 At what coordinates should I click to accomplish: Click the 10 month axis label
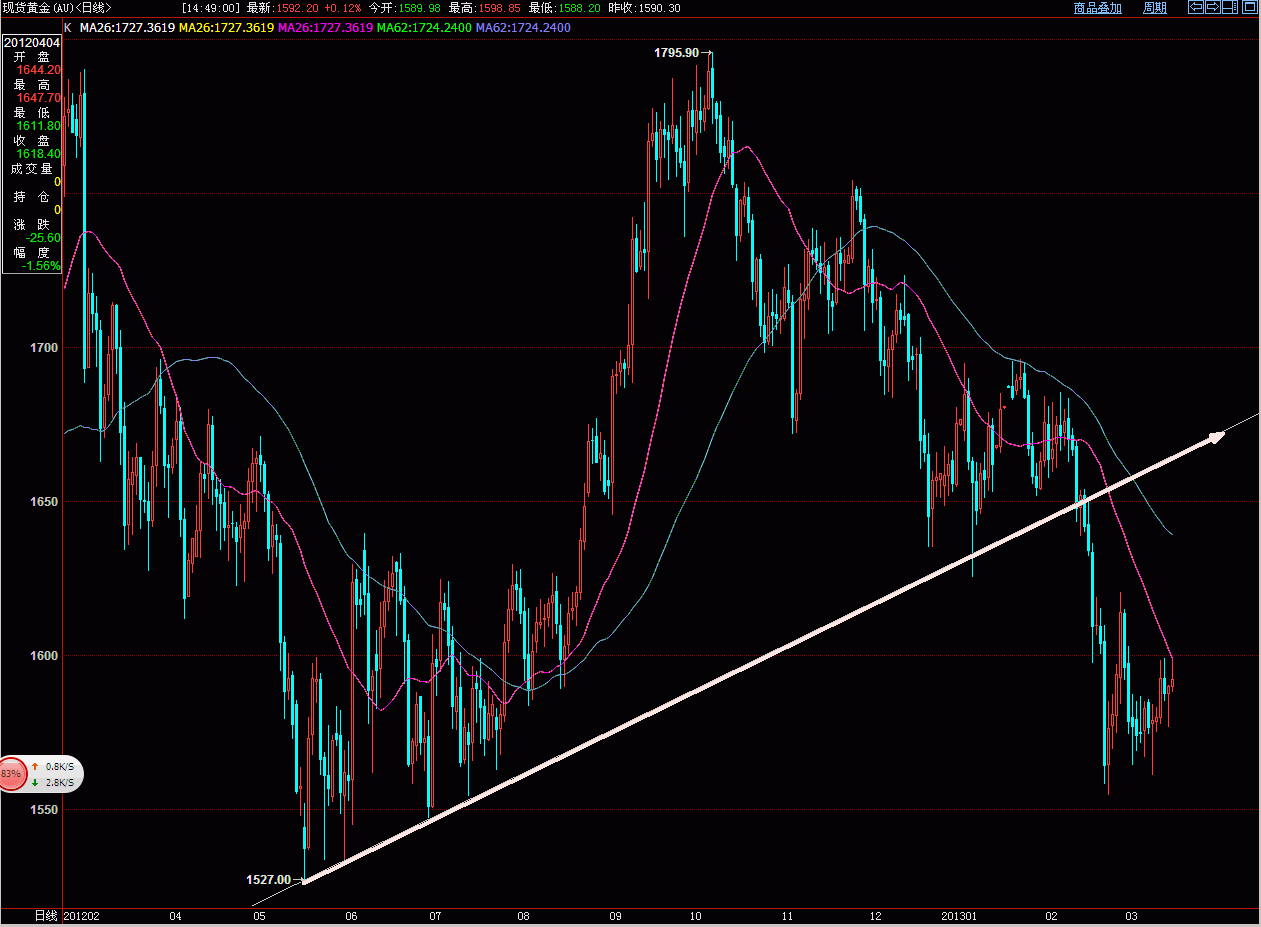point(696,916)
